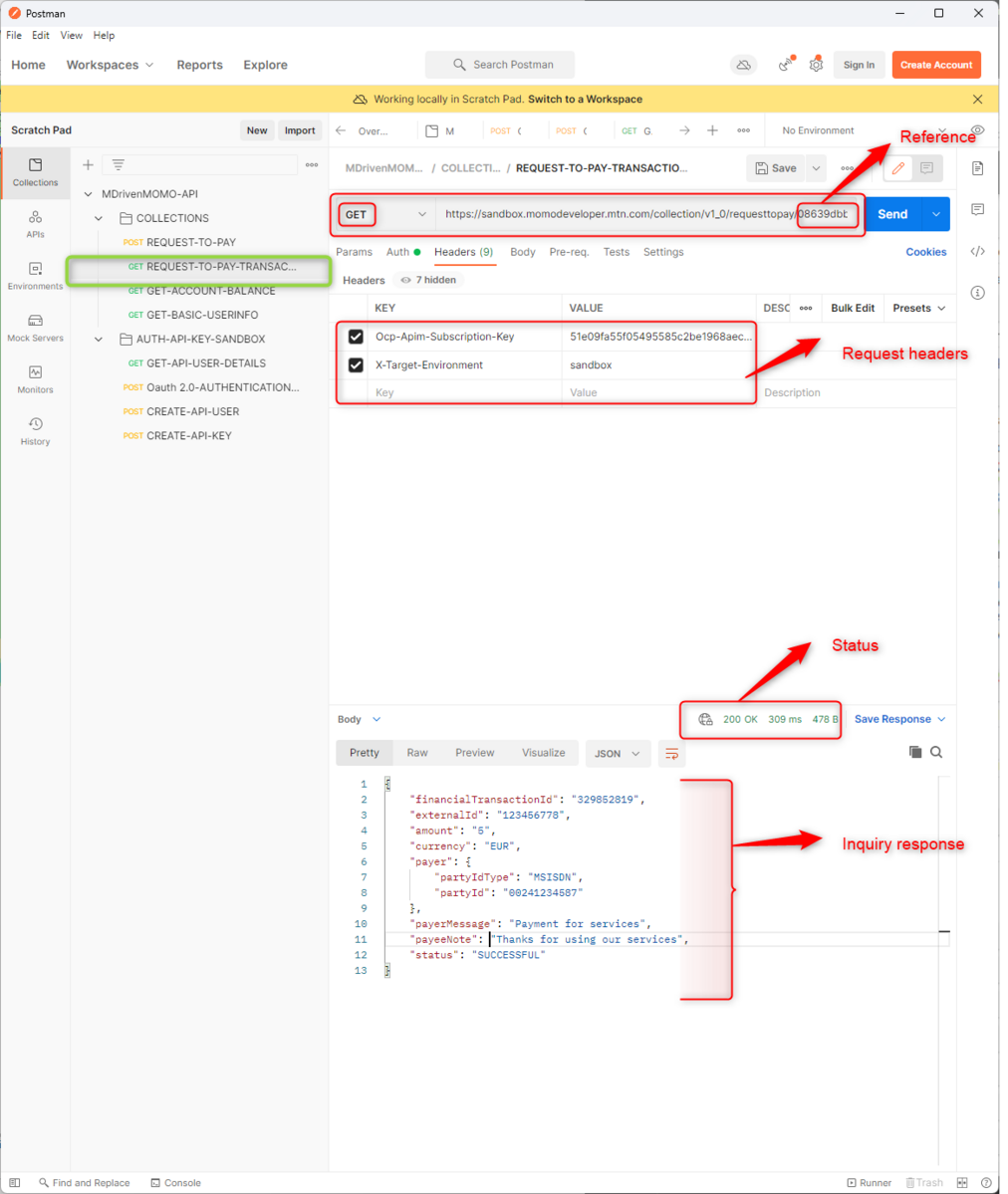Open documentation icon in right sidebar
Image resolution: width=1008 pixels, height=1194 pixels.
pos(977,168)
